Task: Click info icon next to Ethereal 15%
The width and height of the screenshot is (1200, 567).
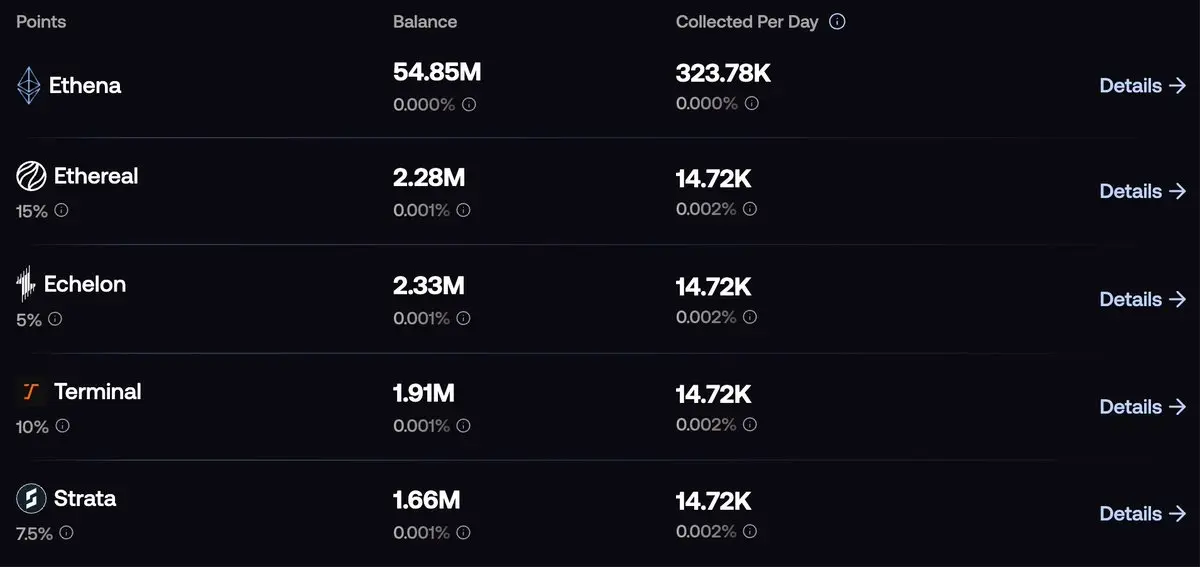Action: coord(61,211)
